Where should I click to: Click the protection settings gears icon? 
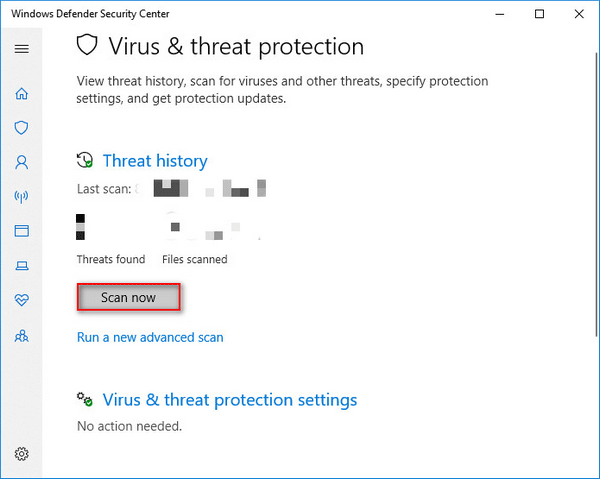(x=85, y=399)
